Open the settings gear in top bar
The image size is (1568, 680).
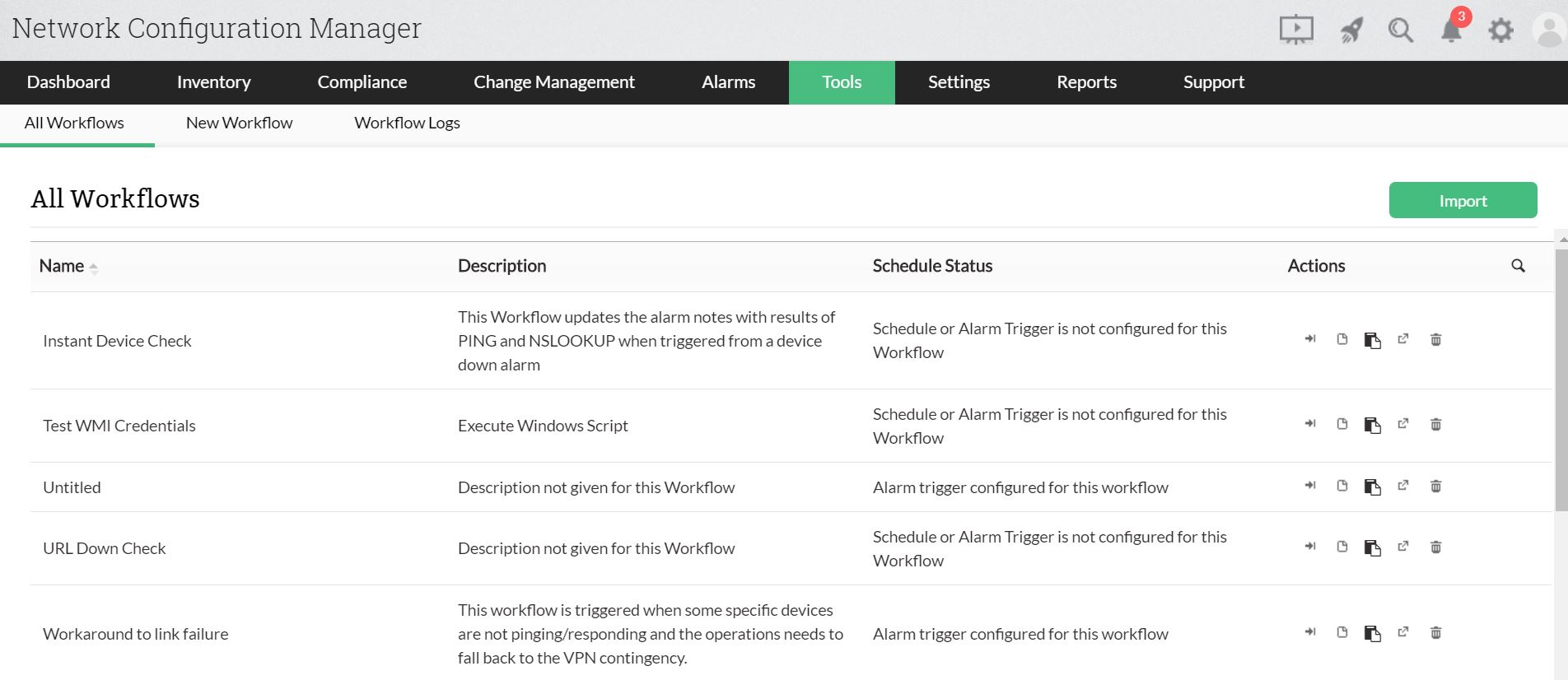click(x=1500, y=30)
